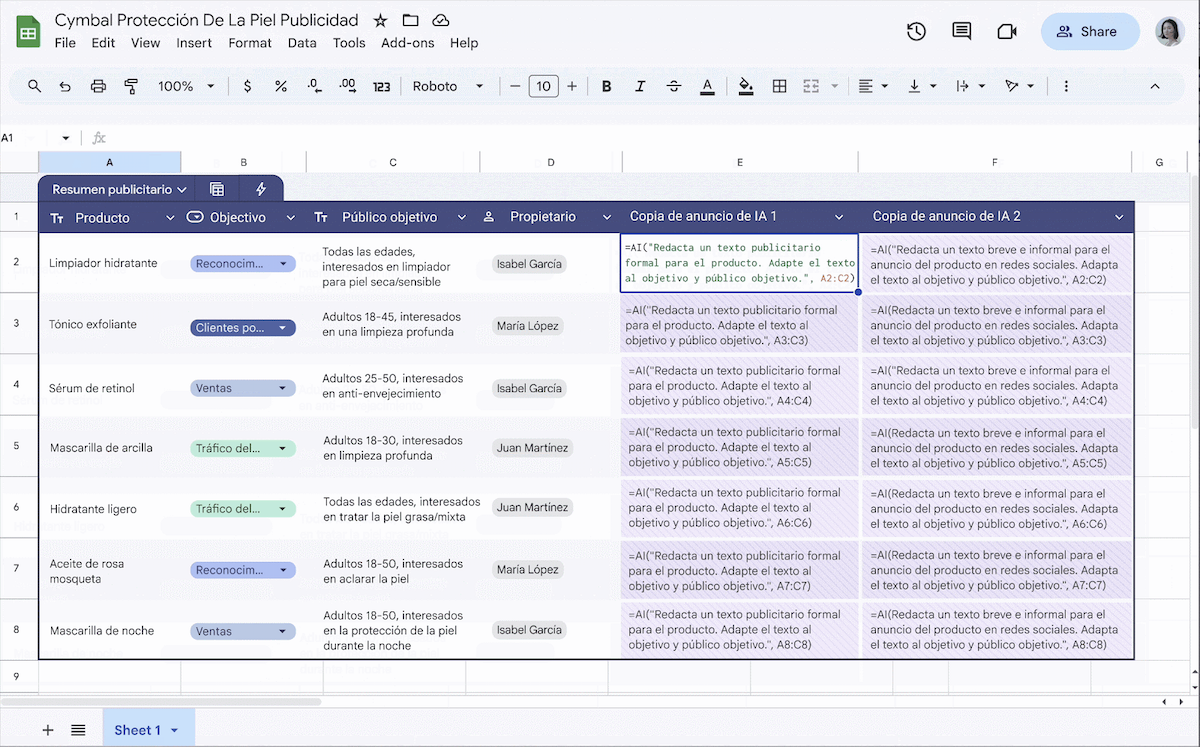Start a video call with camera icon
The width and height of the screenshot is (1200, 747).
1007,32
